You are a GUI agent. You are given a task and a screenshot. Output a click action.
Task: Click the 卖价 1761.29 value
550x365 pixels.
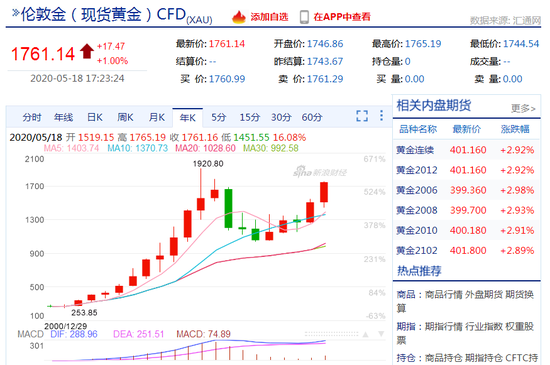click(x=325, y=79)
